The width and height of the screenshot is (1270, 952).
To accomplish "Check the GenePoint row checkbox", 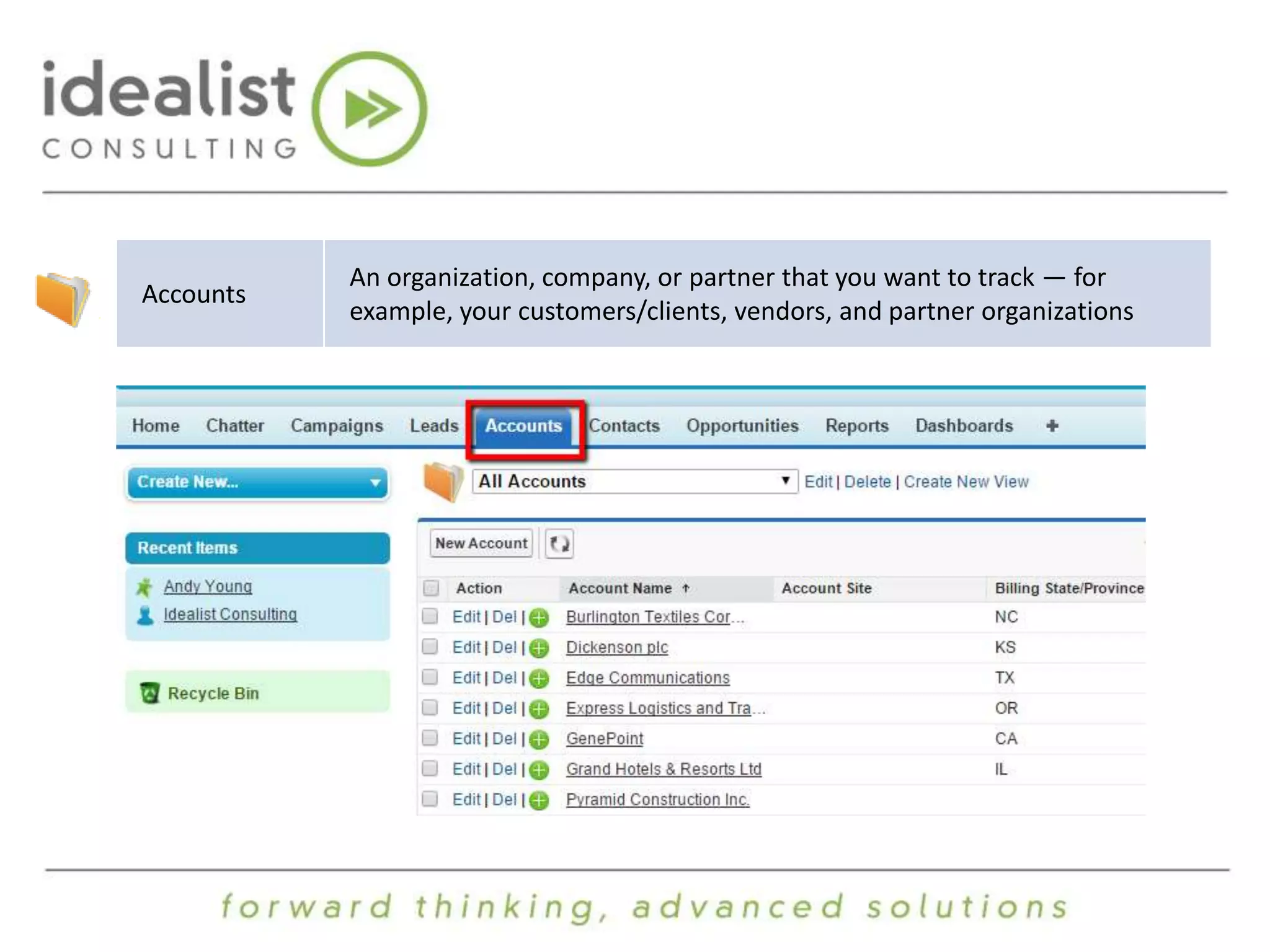I will 430,738.
